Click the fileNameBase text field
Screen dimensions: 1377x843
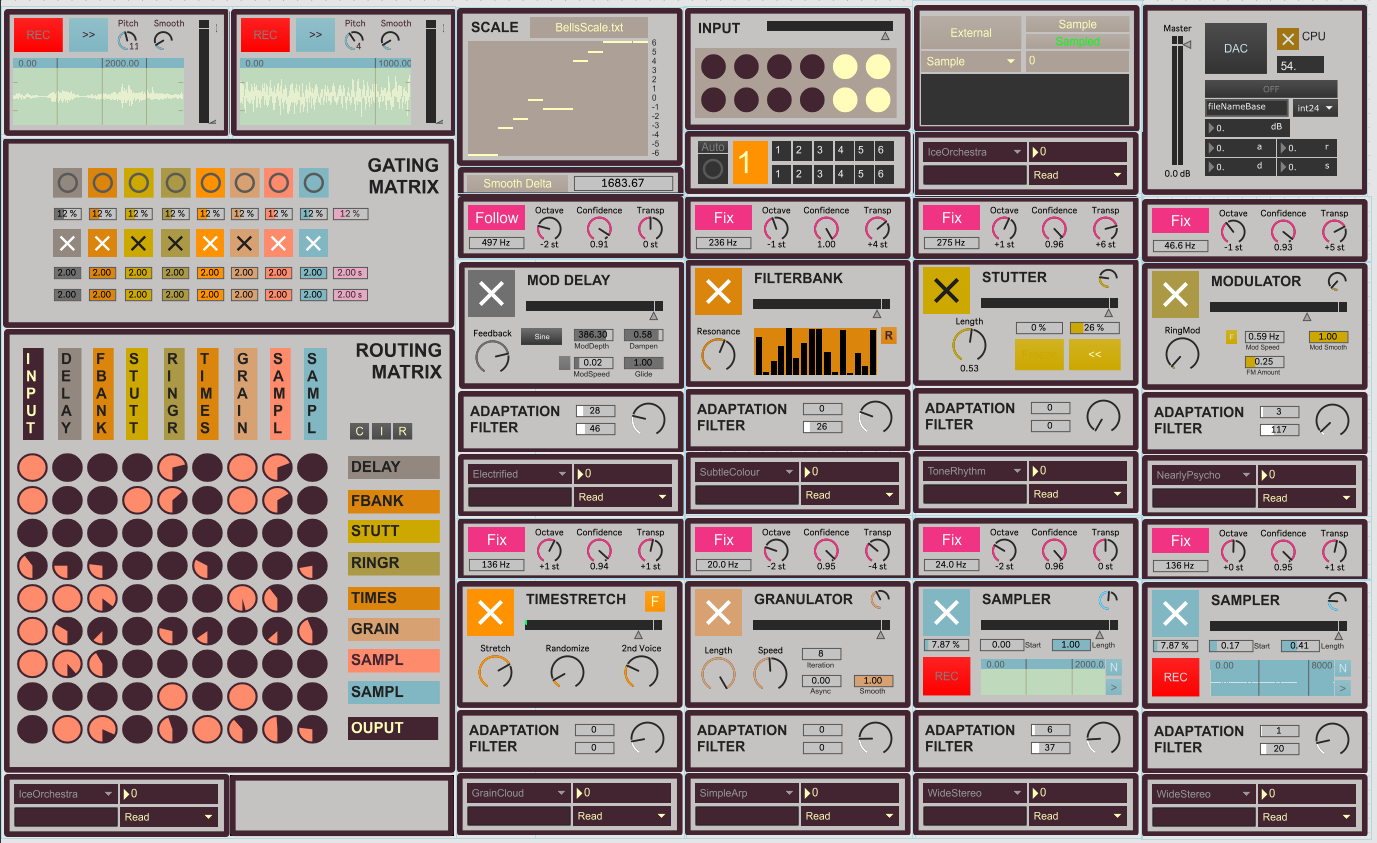(x=1246, y=107)
